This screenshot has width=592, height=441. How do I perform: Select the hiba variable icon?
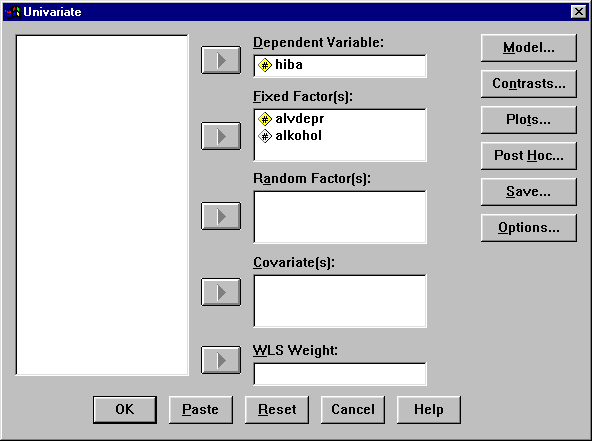pos(265,65)
